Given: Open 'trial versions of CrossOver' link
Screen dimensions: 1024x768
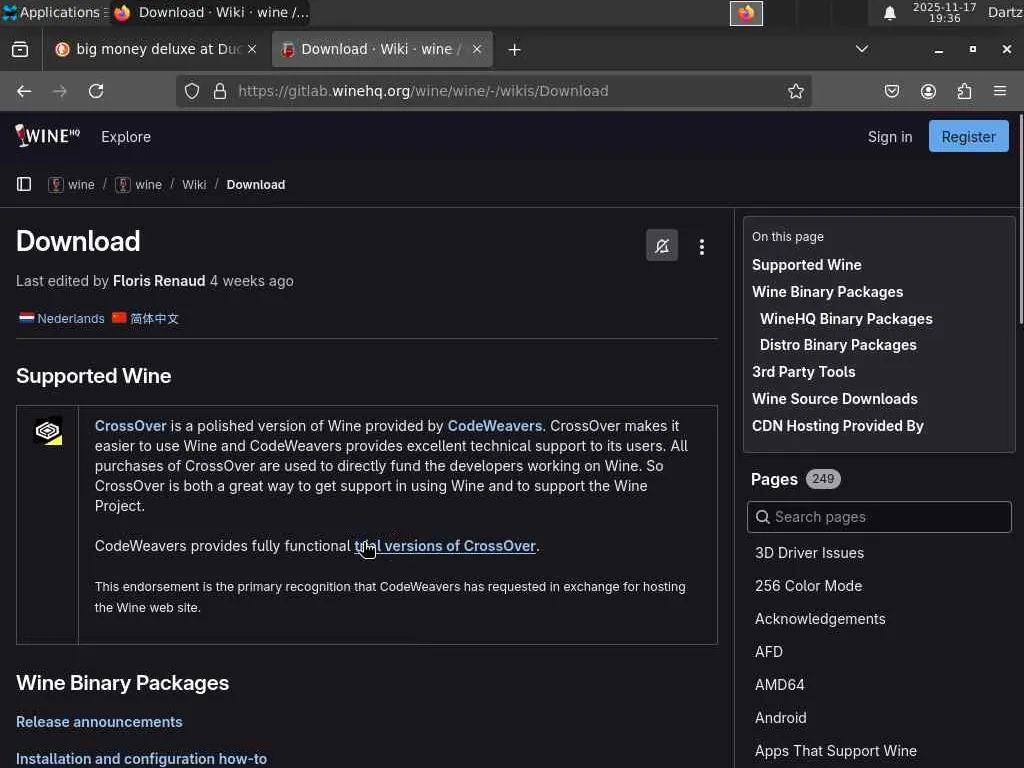Looking at the screenshot, I should [445, 546].
